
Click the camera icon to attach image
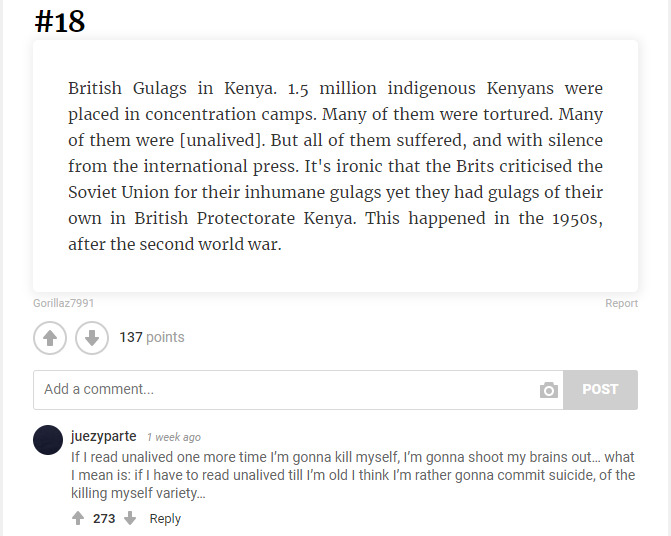[x=548, y=390]
